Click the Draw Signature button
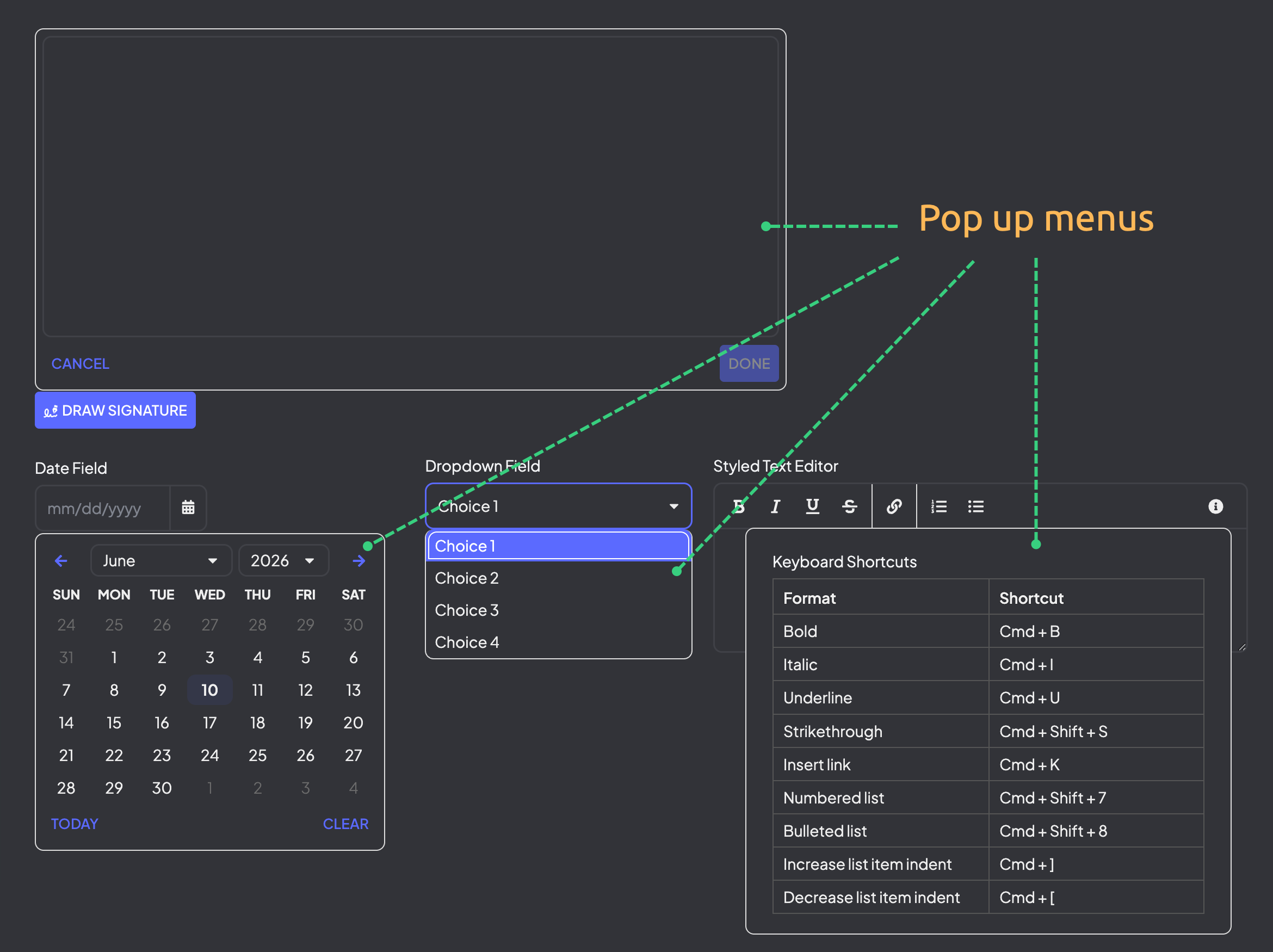The width and height of the screenshot is (1273, 952). pyautogui.click(x=115, y=410)
